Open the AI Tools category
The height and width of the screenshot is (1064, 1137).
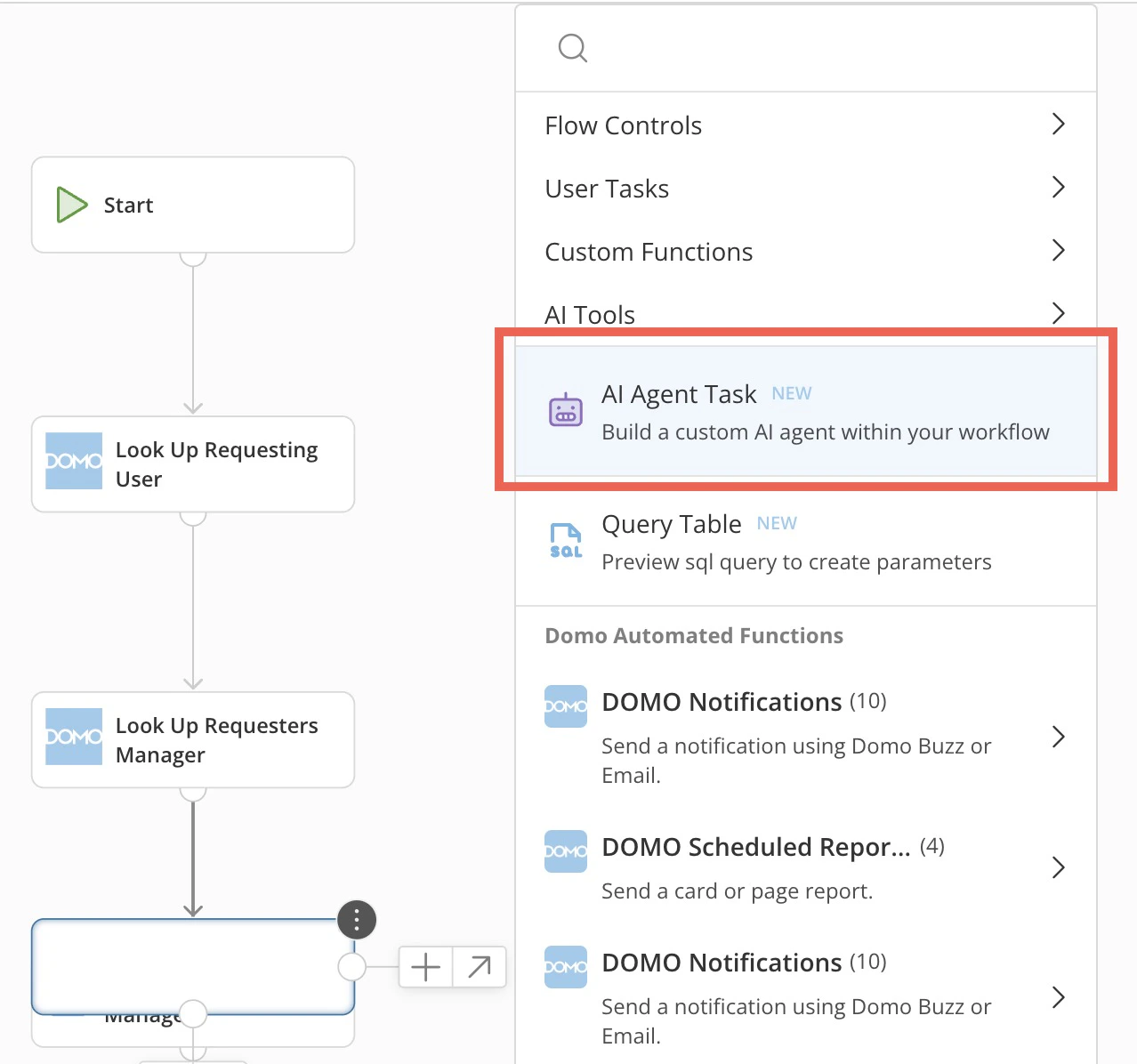point(806,314)
